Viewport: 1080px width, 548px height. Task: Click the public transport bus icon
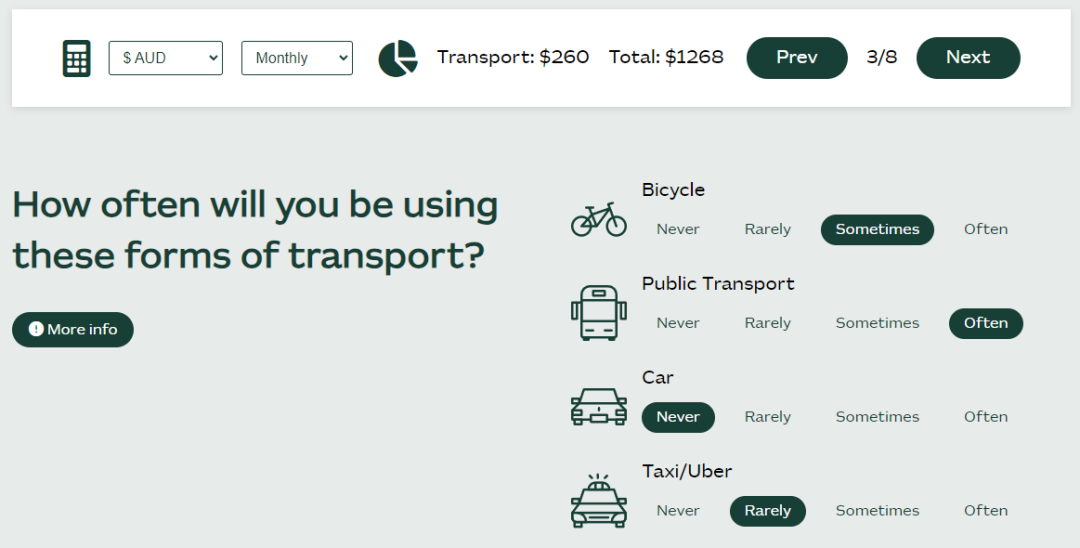click(x=599, y=313)
